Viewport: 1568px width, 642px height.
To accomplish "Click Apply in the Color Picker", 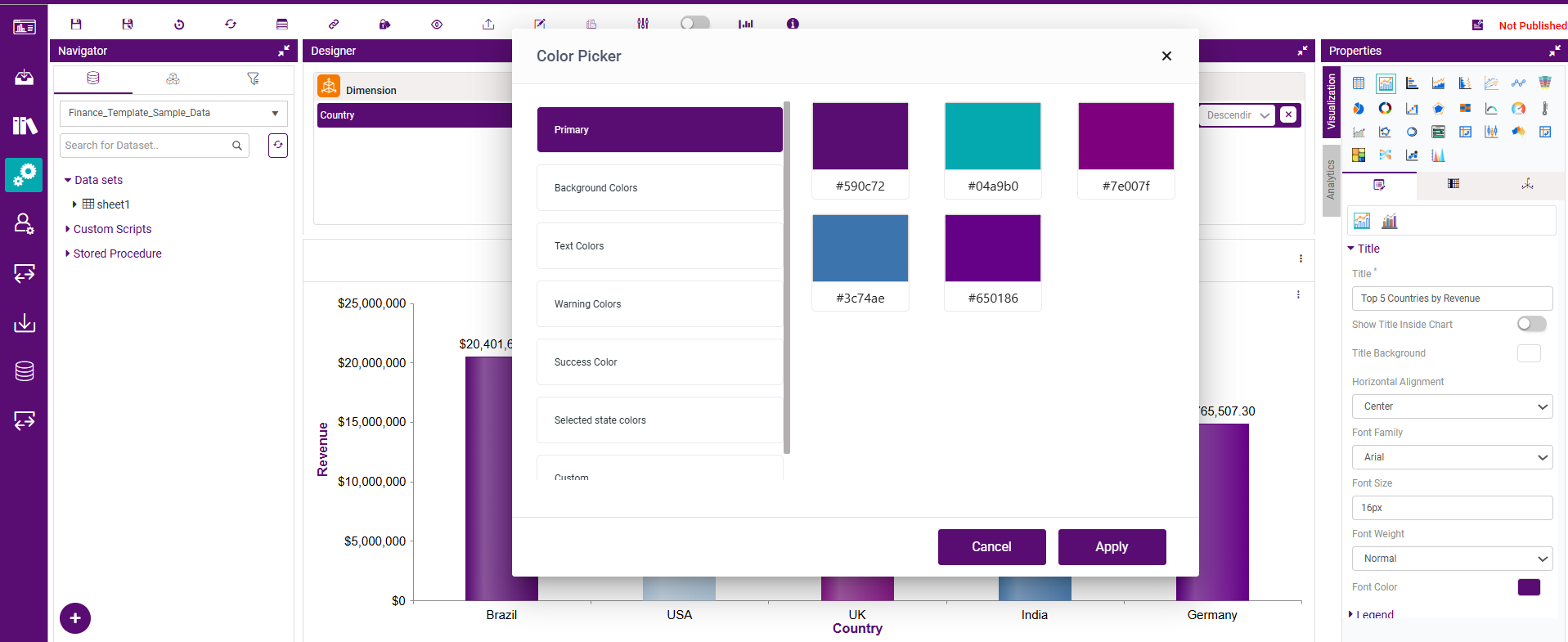I will tap(1112, 547).
